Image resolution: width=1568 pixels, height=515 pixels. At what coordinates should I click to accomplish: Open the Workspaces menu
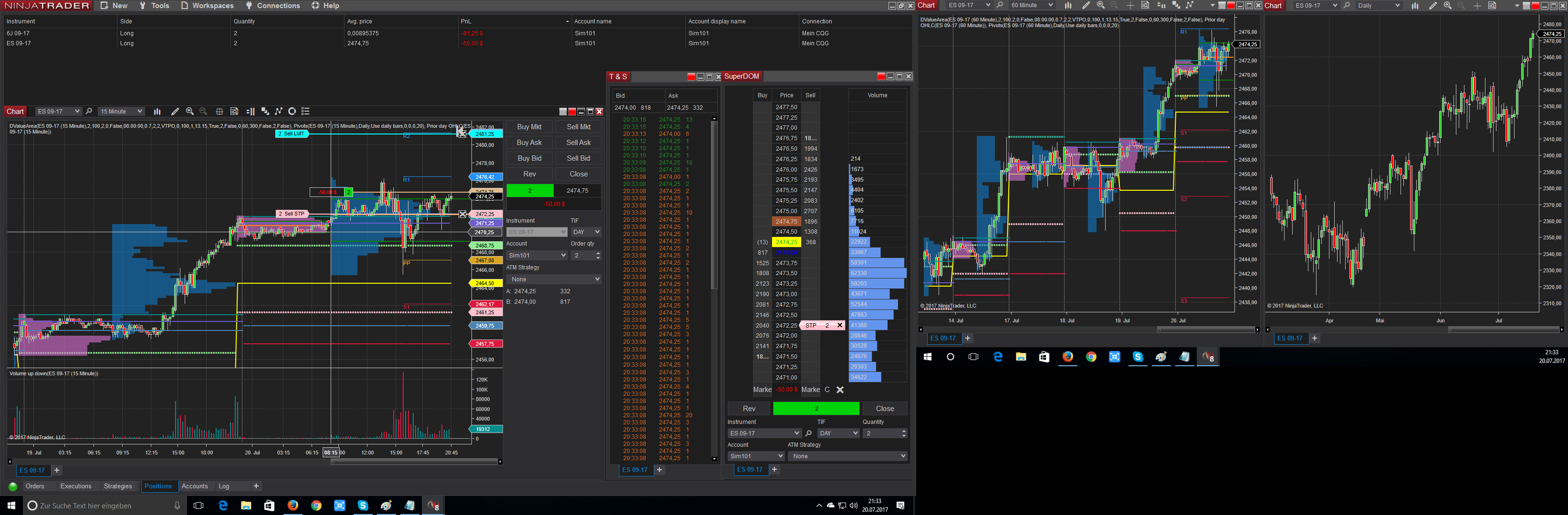pyautogui.click(x=207, y=5)
